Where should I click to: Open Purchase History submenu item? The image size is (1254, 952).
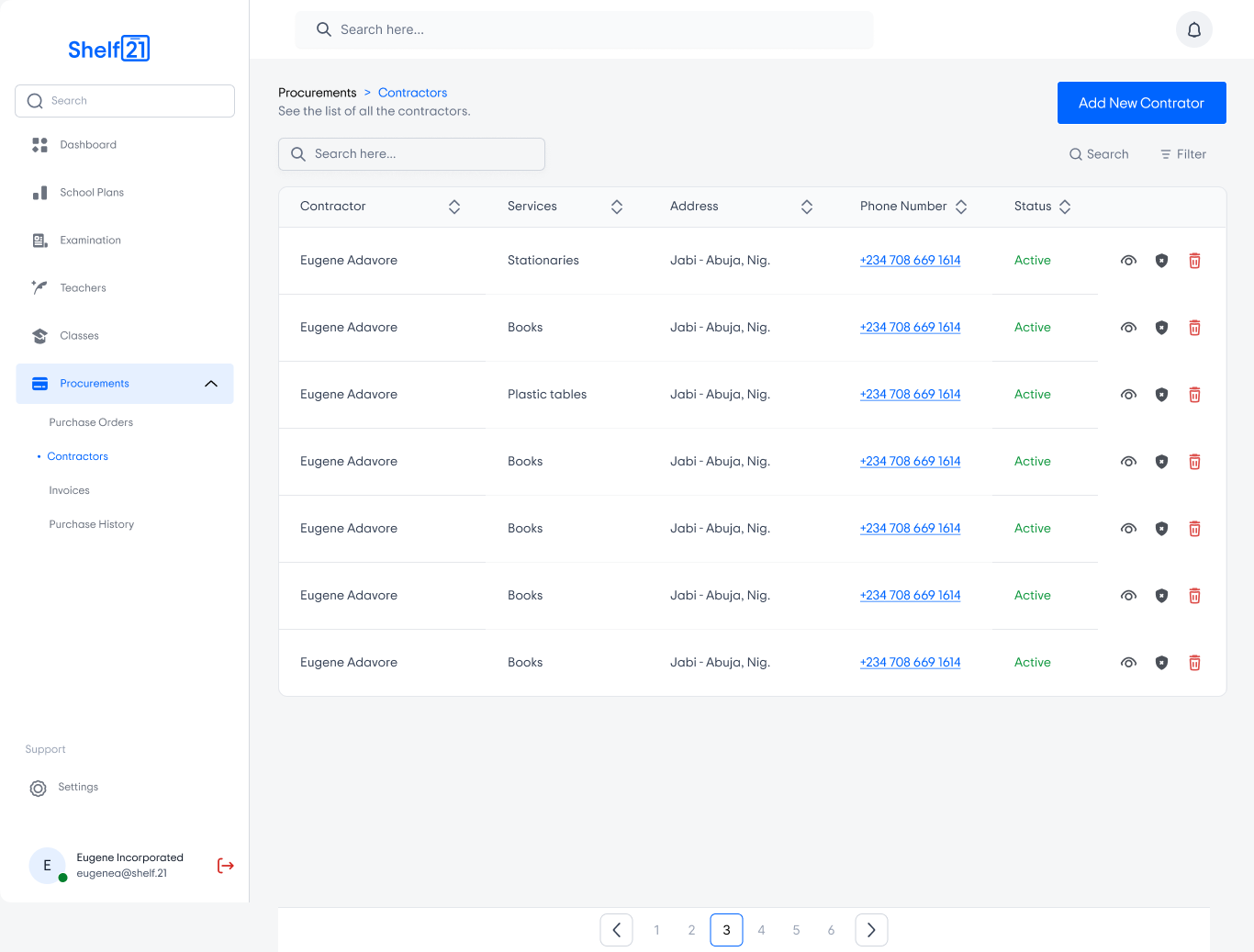[x=92, y=524]
